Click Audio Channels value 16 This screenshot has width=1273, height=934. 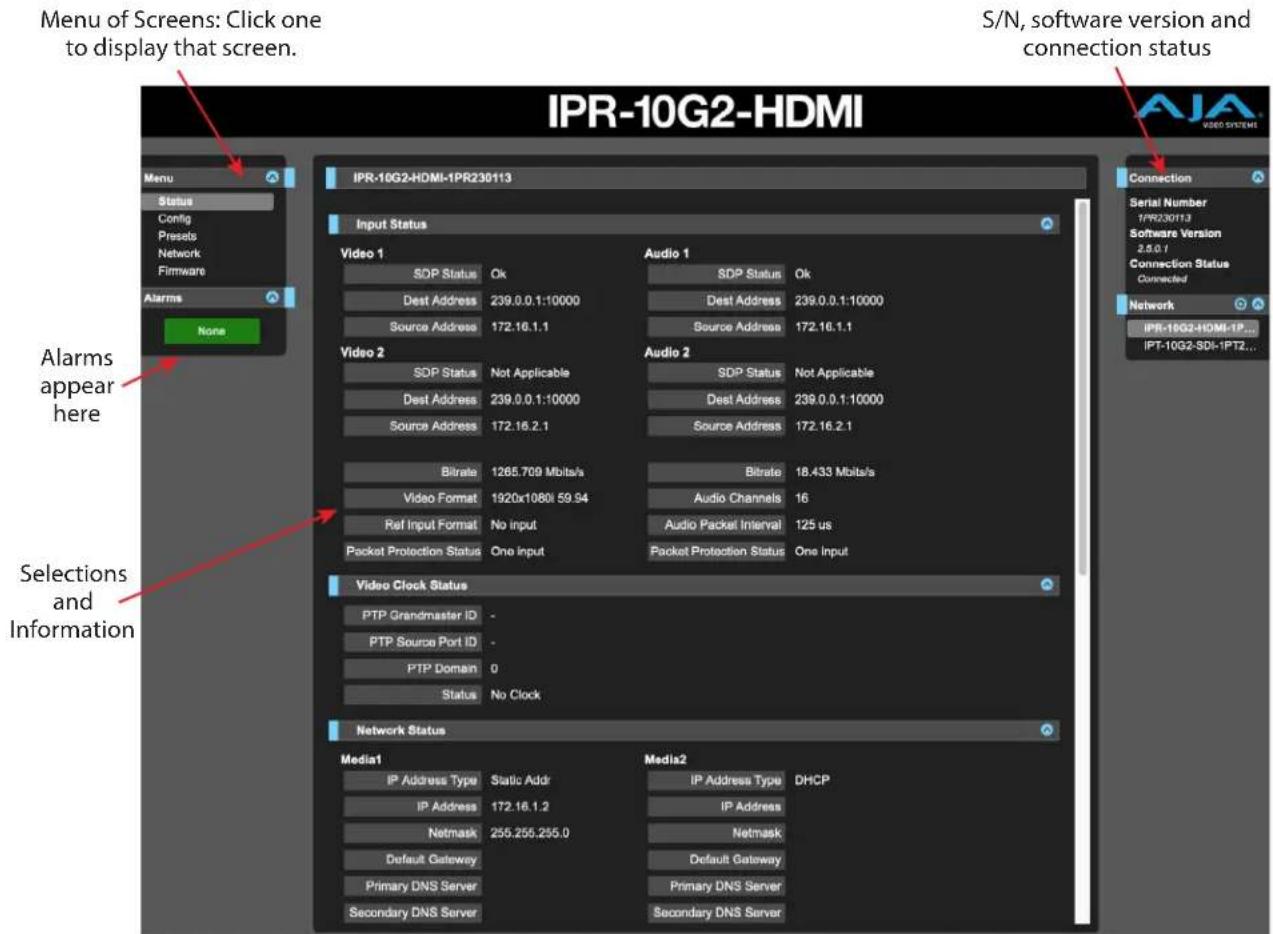(802, 498)
